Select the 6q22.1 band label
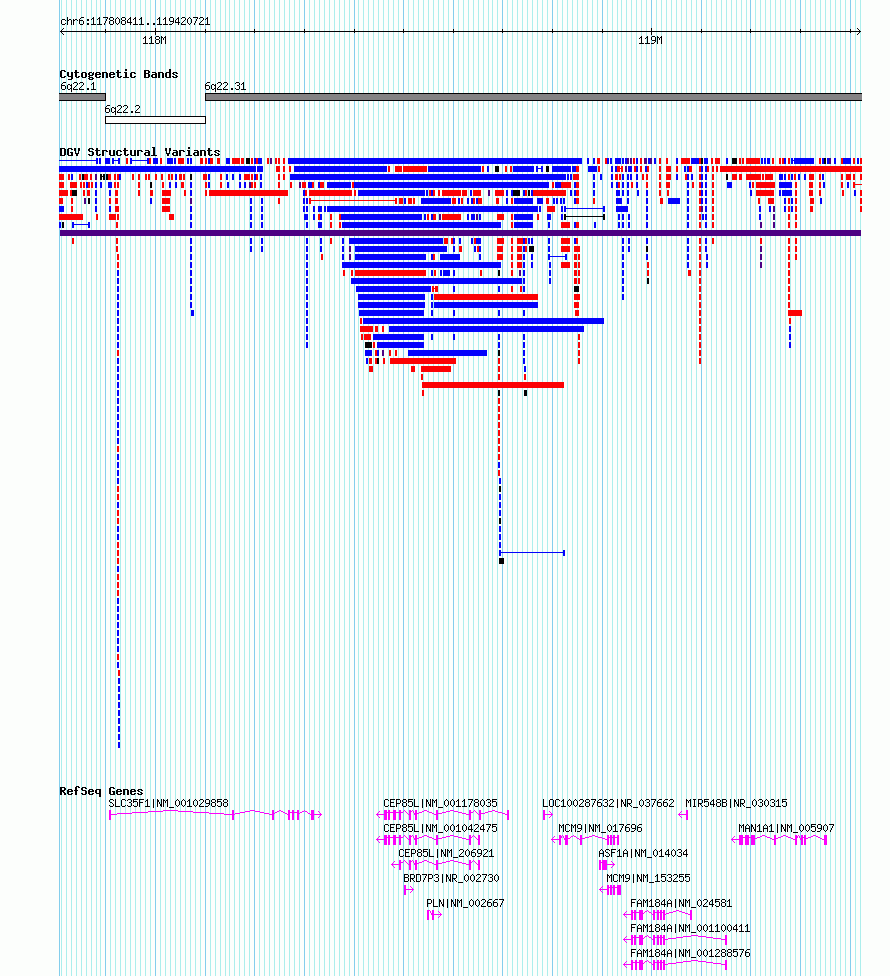 point(78,87)
